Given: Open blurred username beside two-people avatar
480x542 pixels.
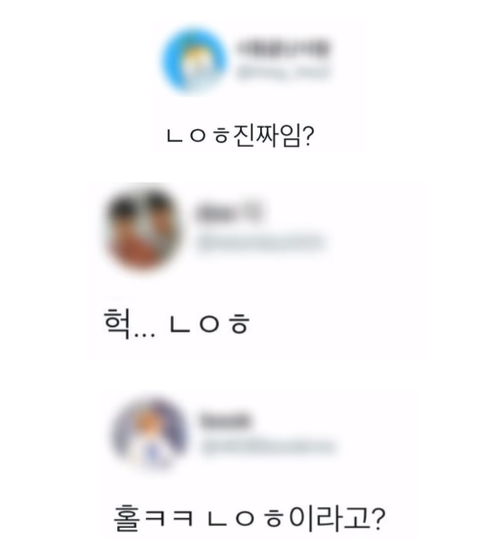Looking at the screenshot, I should click(x=229, y=213).
